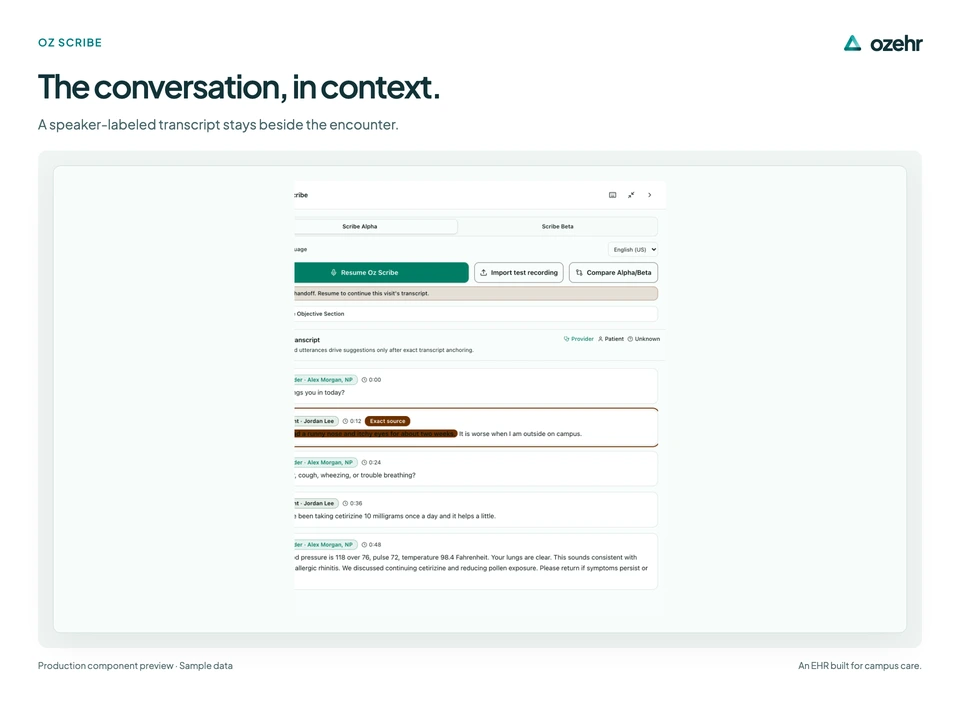Click 'An EHR built for campus care.' footer
This screenshot has height=720, width=960.
[860, 666]
